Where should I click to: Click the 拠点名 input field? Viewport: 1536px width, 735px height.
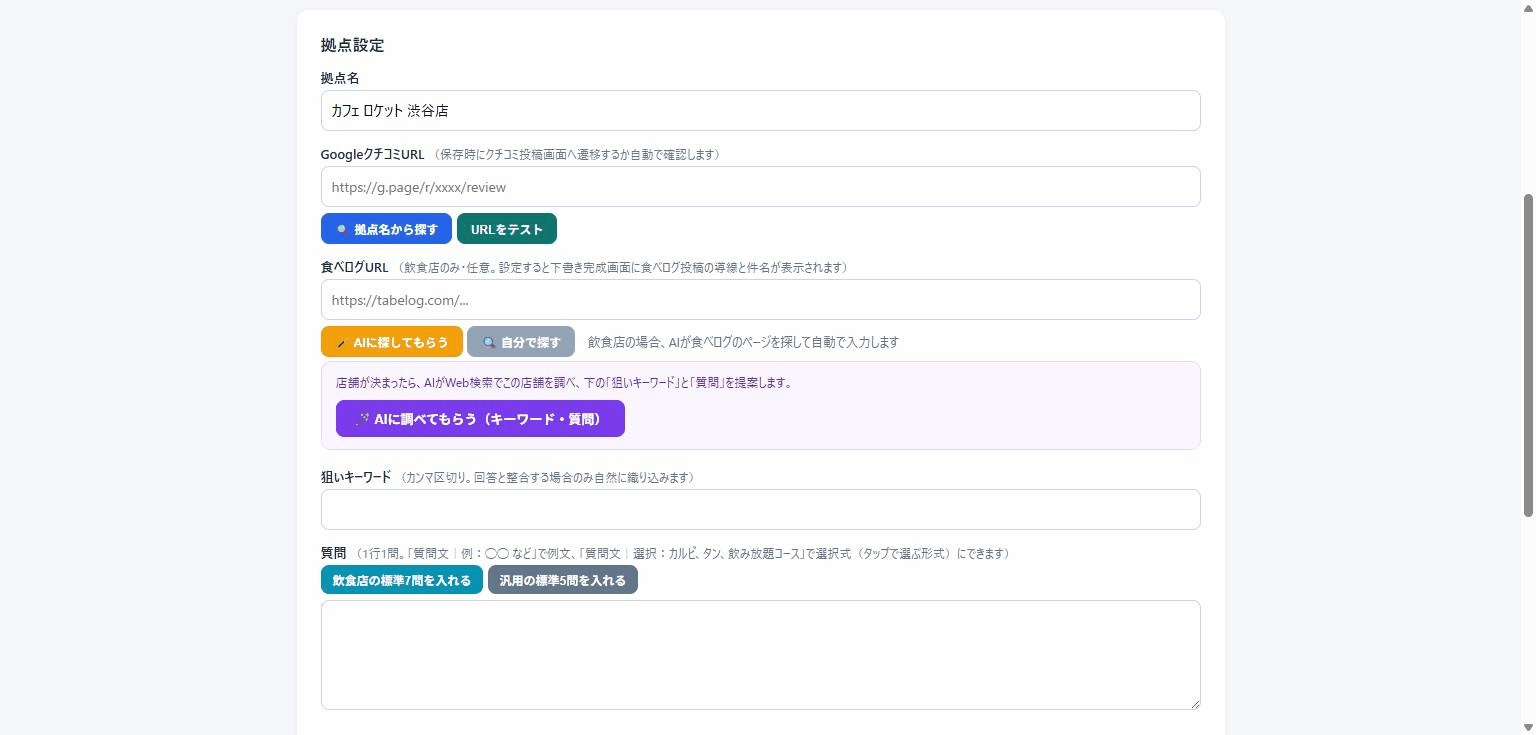point(760,111)
